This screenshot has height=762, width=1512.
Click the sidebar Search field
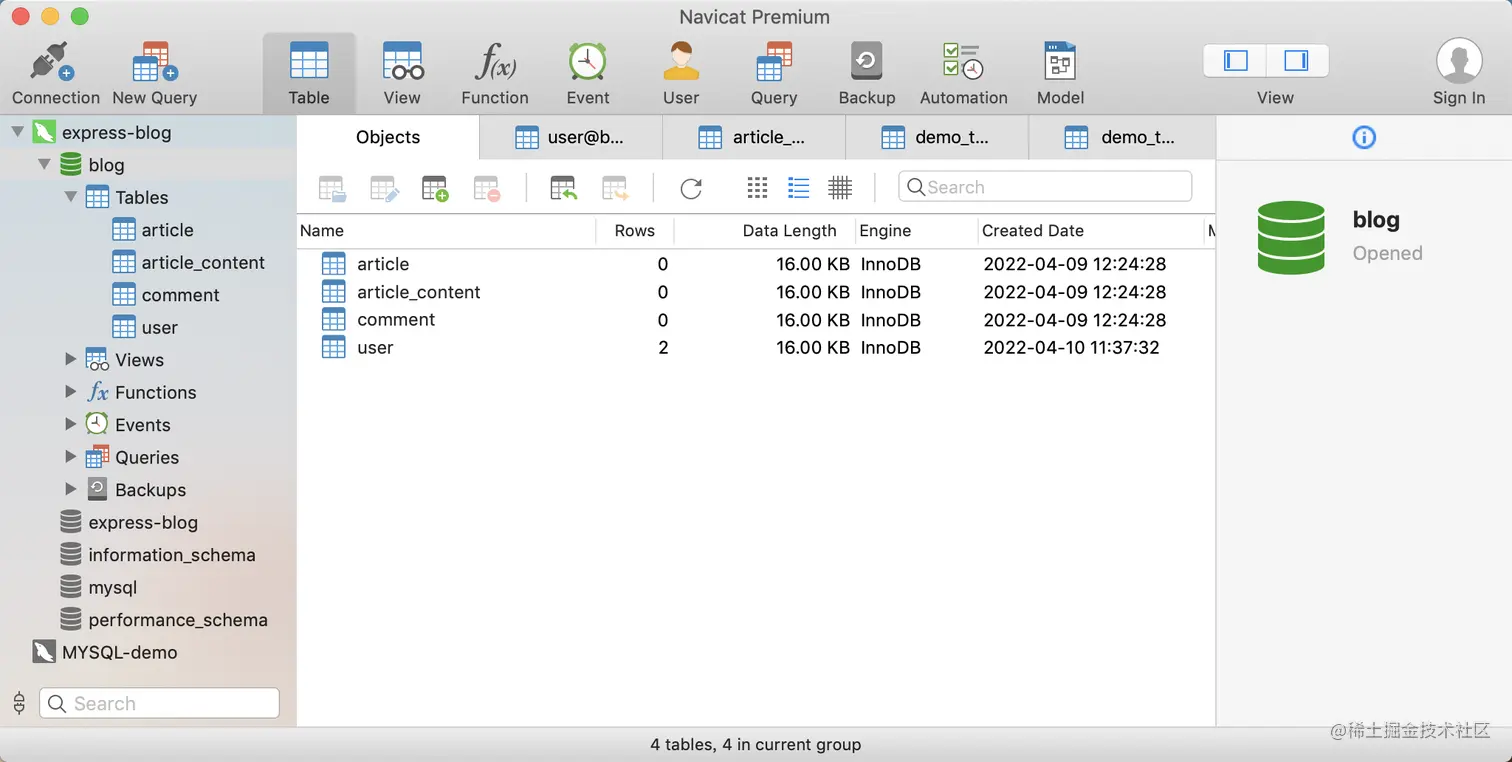tap(159, 703)
